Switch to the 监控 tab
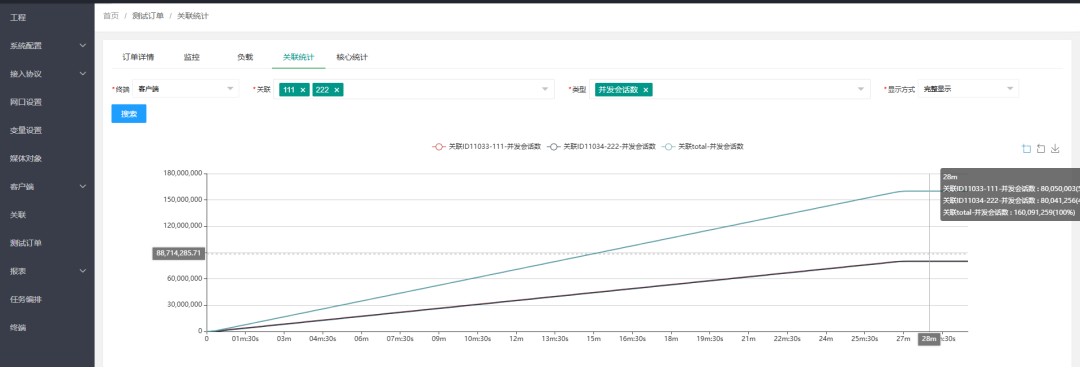This screenshot has height=367, width=1080. 191,57
